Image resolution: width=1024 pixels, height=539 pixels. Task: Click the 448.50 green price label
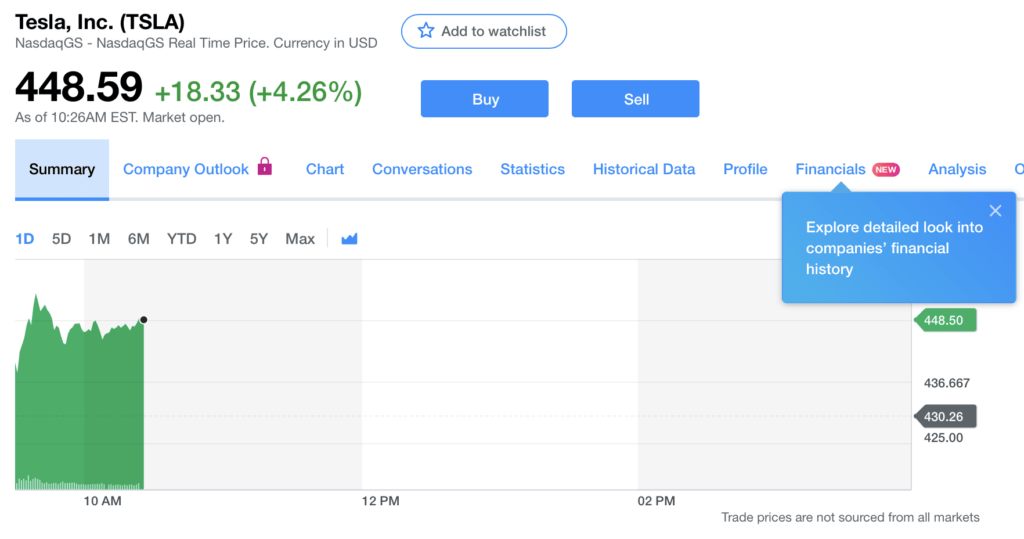pos(946,320)
